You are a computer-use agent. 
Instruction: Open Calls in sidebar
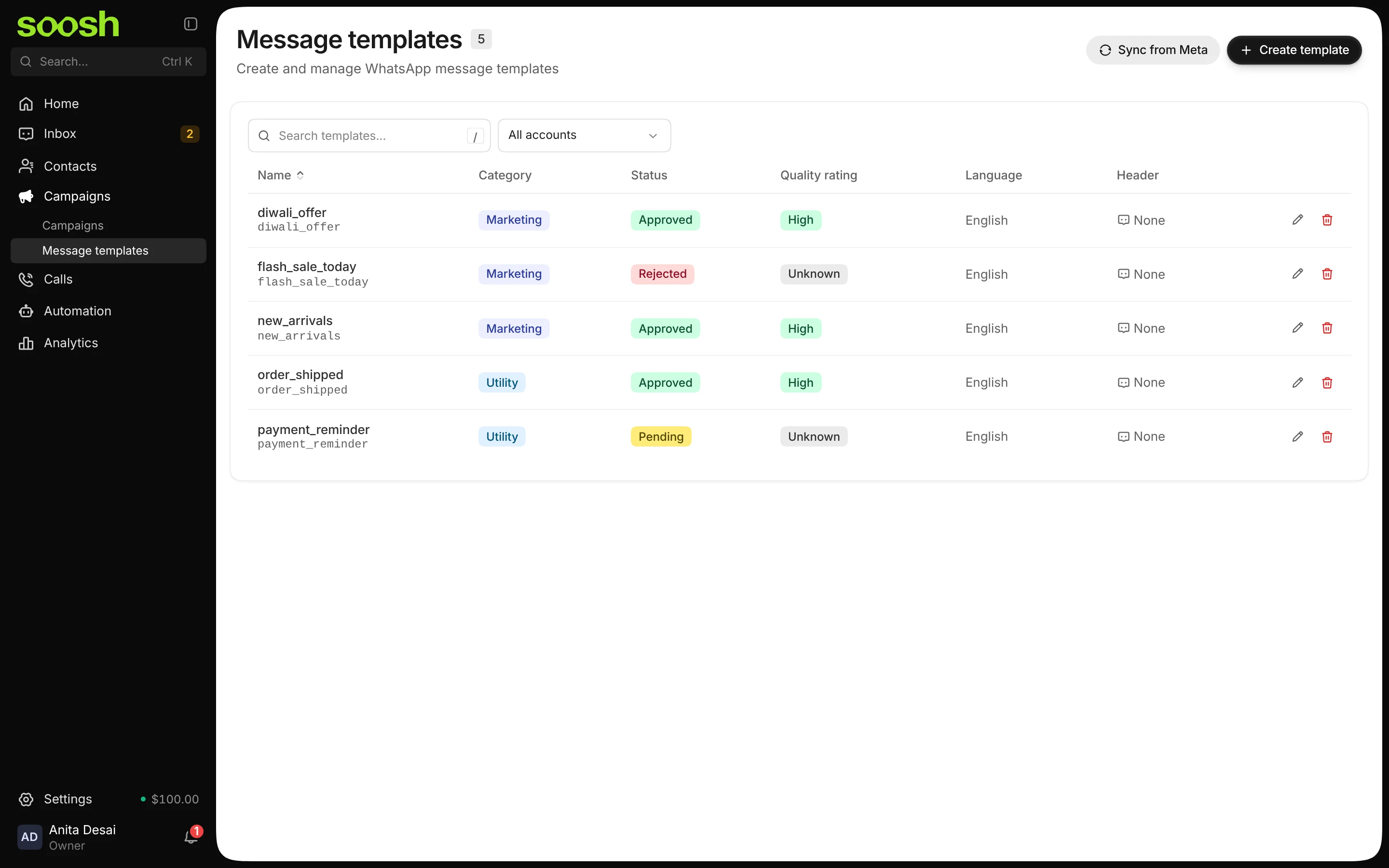pos(108,280)
